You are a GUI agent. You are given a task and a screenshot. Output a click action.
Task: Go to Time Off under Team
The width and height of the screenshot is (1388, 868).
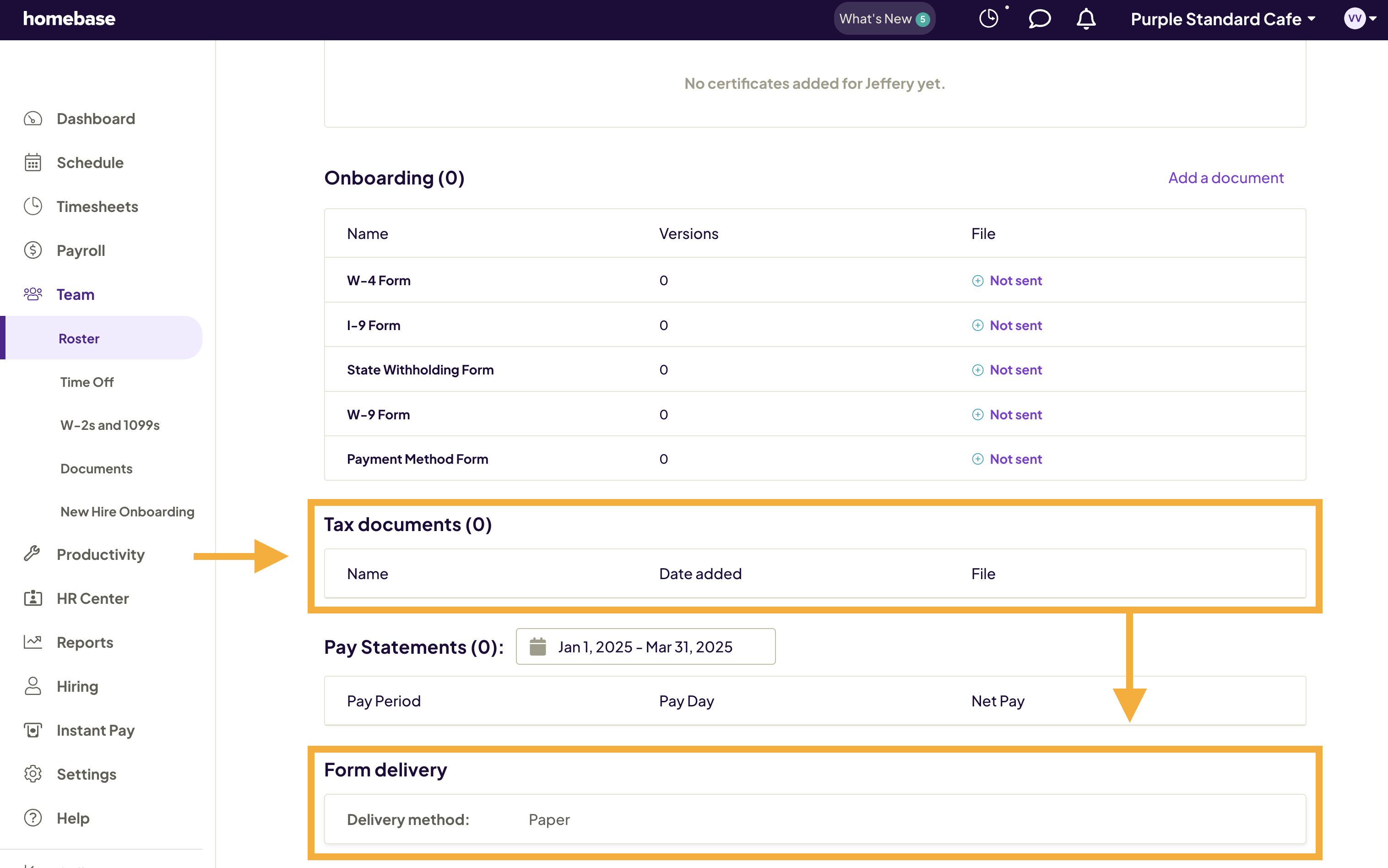pyautogui.click(x=87, y=382)
